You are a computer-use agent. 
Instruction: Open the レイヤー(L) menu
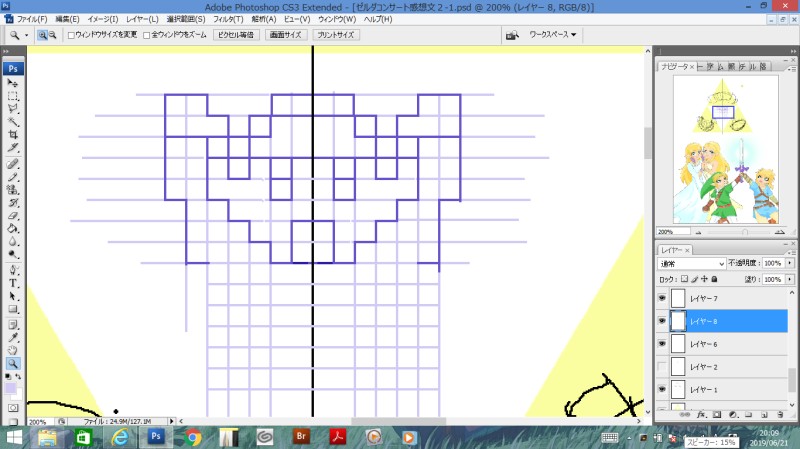142,19
